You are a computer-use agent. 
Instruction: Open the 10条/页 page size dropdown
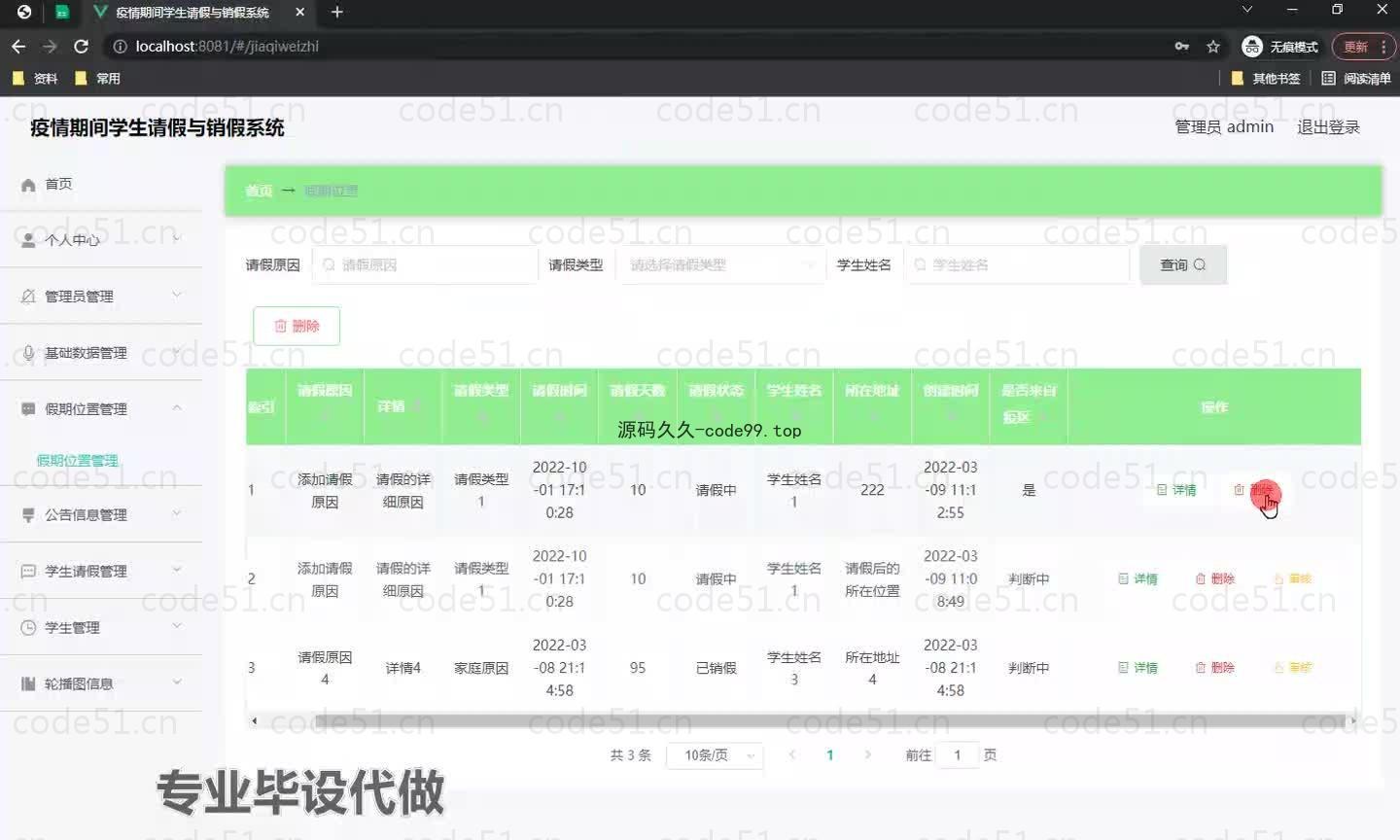(x=715, y=755)
